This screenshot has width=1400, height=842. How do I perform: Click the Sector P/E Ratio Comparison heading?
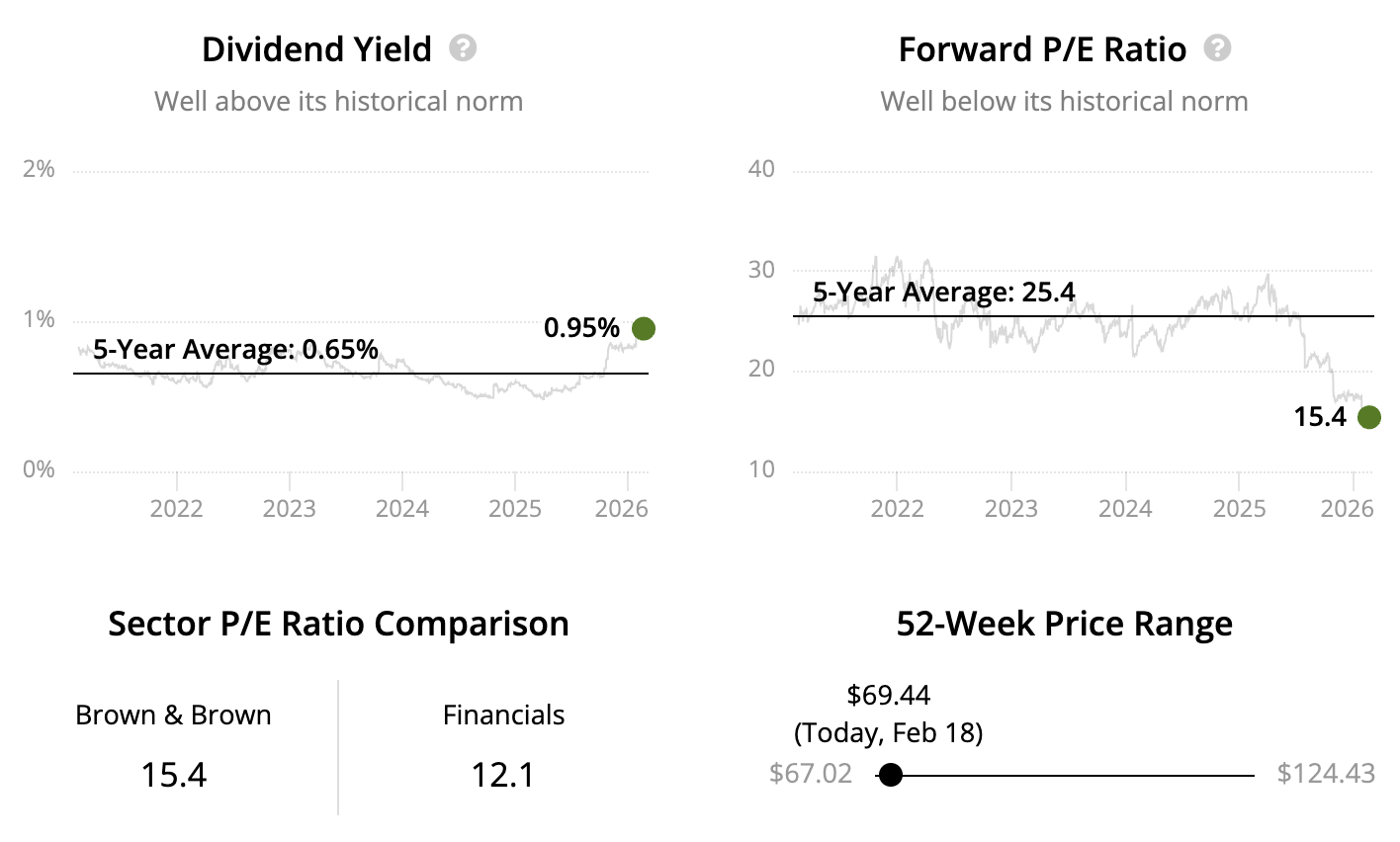pyautogui.click(x=338, y=624)
